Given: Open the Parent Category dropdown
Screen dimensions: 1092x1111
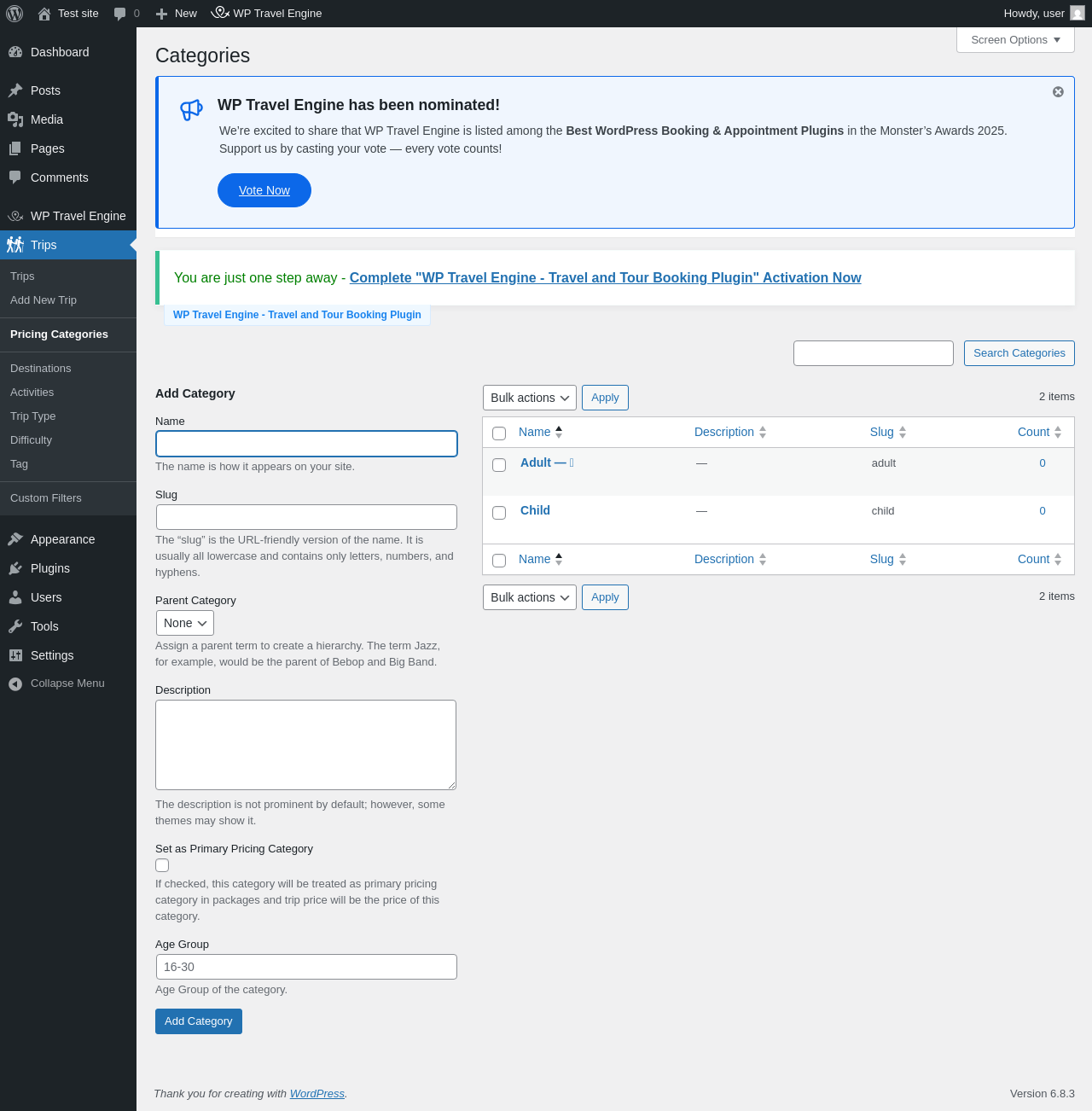Looking at the screenshot, I should click(x=185, y=623).
